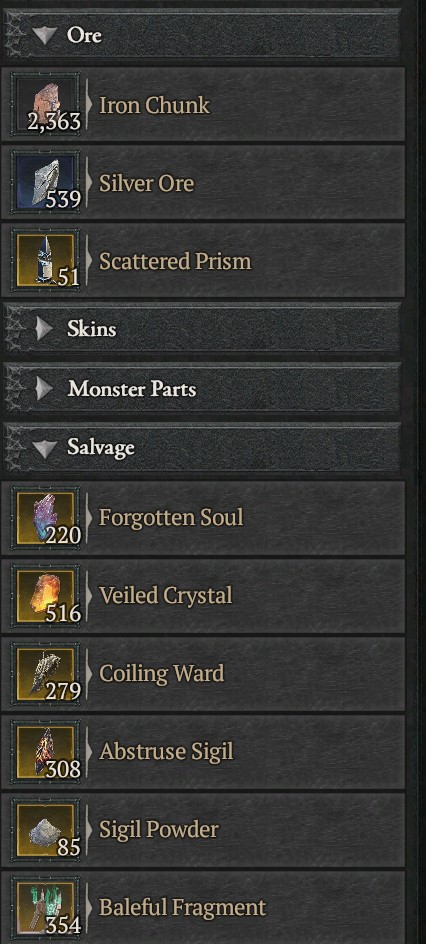Click the Veiled Crystal icon
426x944 pixels.
pos(45,596)
